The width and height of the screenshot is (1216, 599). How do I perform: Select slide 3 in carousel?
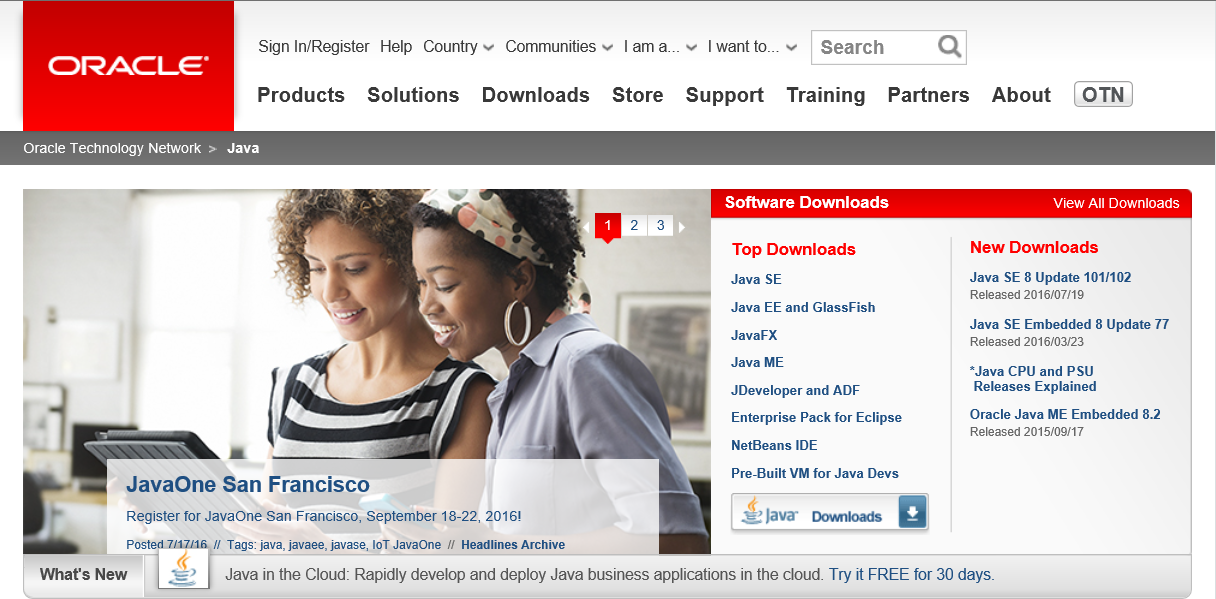point(660,226)
